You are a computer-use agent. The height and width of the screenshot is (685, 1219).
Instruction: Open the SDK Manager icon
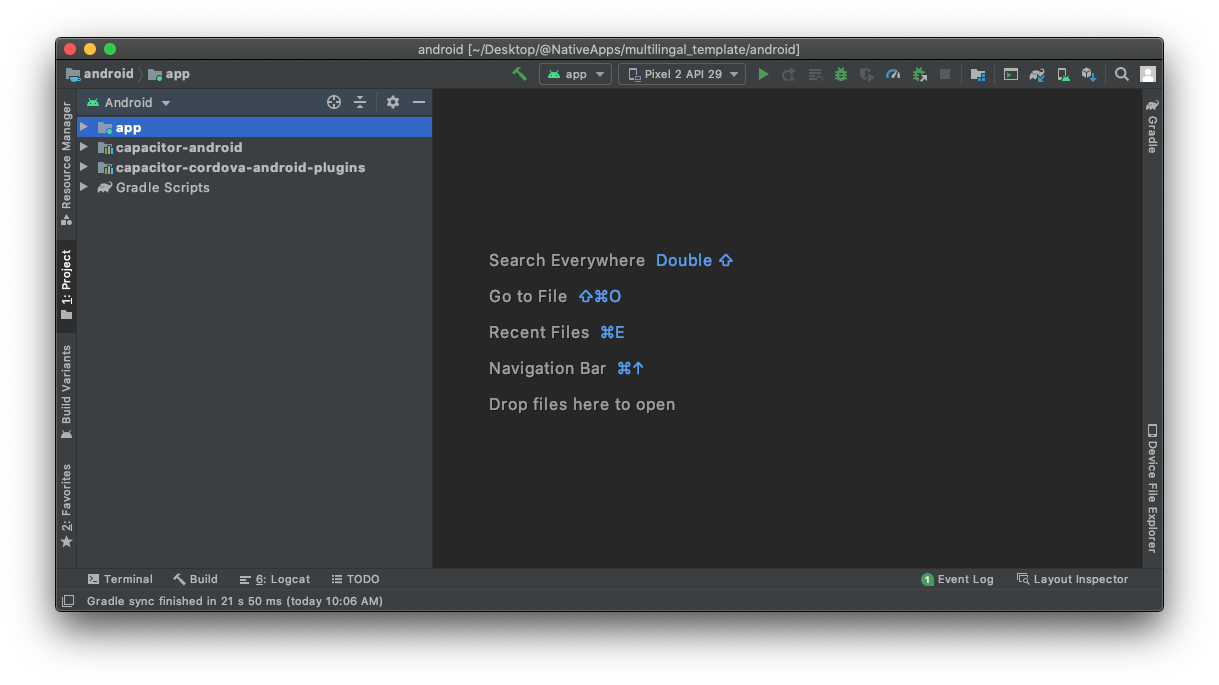(1089, 74)
